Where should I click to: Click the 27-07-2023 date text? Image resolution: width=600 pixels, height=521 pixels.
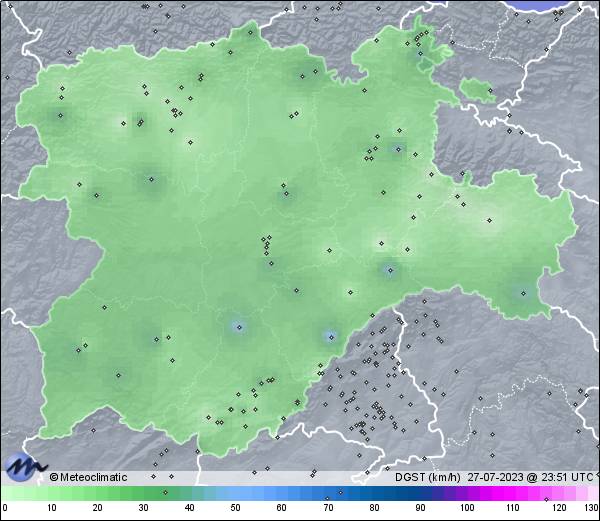(496, 477)
